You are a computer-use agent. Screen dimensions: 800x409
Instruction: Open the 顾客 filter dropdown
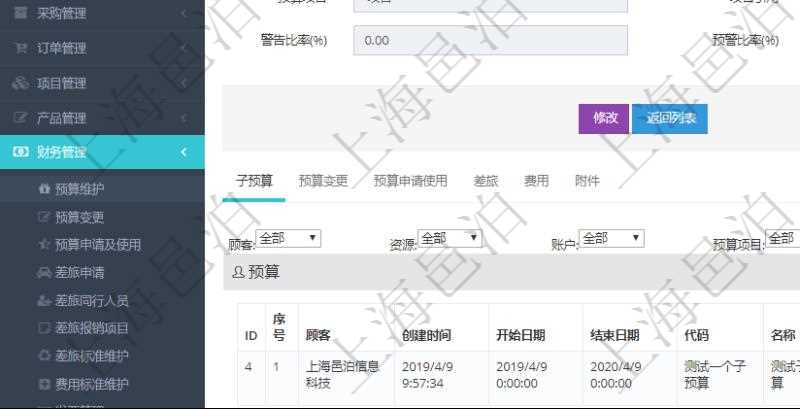point(288,238)
